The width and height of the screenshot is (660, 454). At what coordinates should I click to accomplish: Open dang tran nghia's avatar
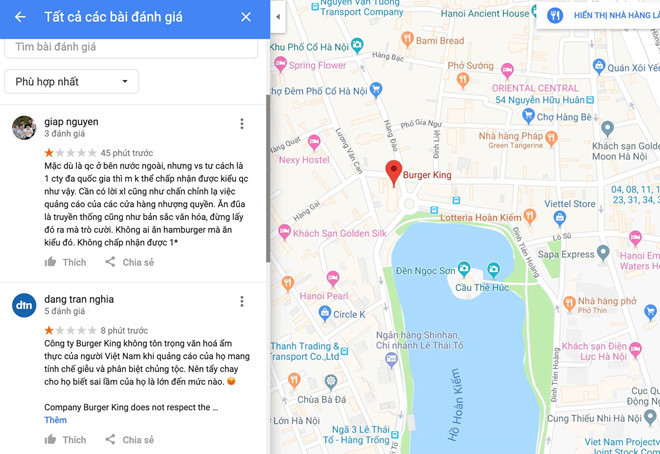[x=24, y=305]
